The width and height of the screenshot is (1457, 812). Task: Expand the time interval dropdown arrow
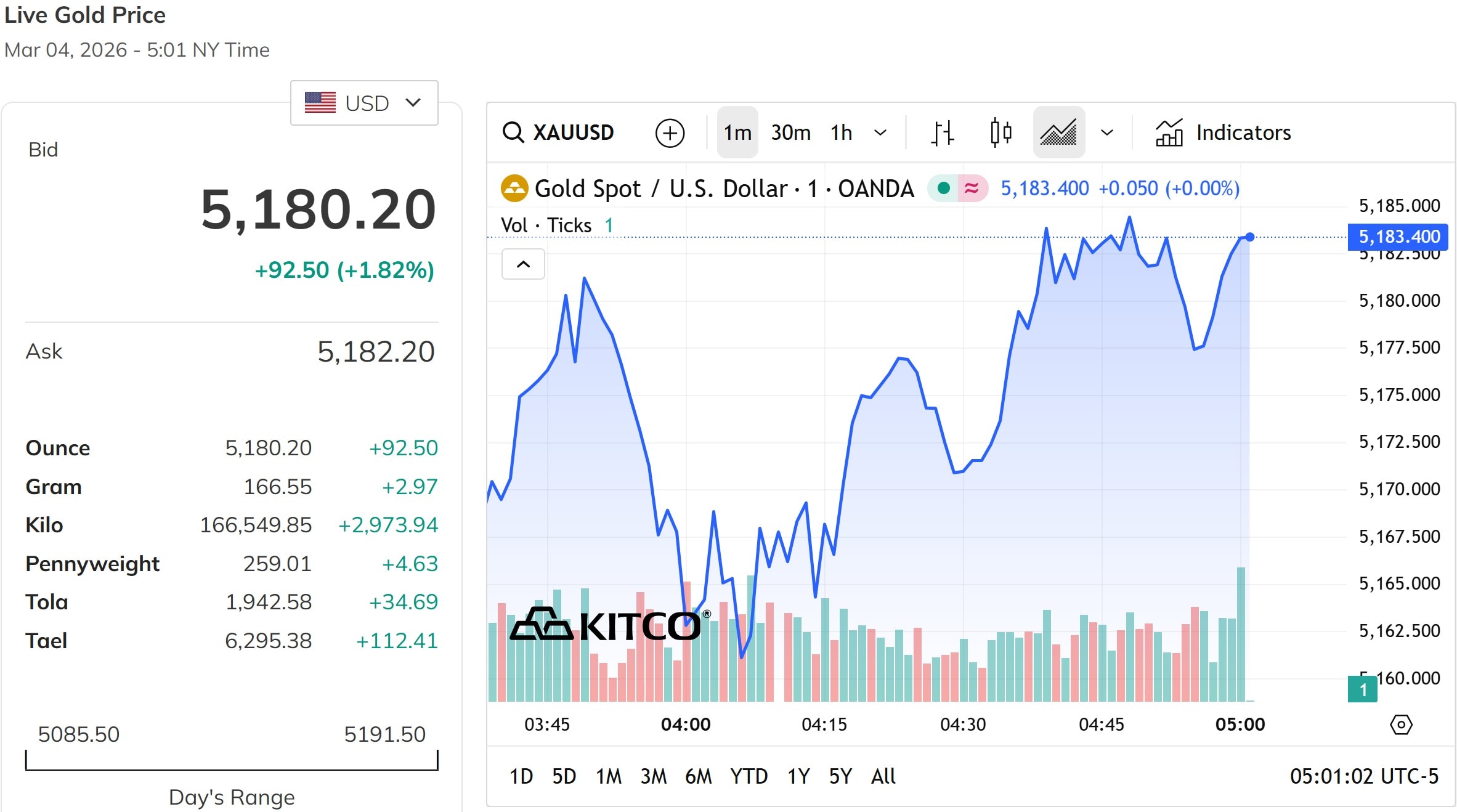(881, 133)
